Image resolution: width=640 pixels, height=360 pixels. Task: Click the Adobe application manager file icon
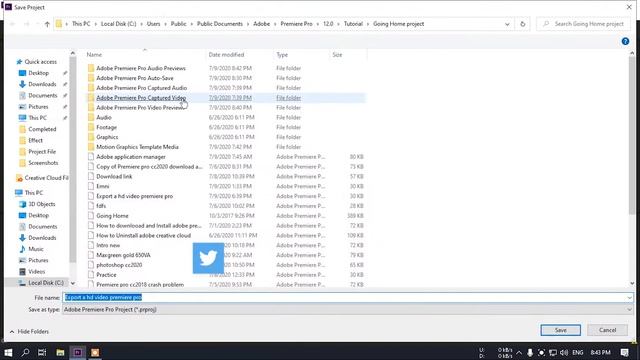click(x=91, y=157)
